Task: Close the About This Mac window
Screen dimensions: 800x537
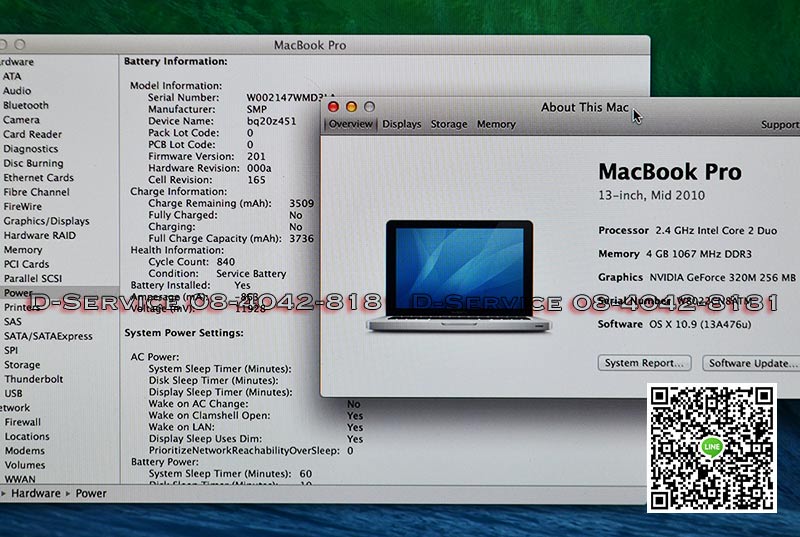Action: tap(333, 107)
